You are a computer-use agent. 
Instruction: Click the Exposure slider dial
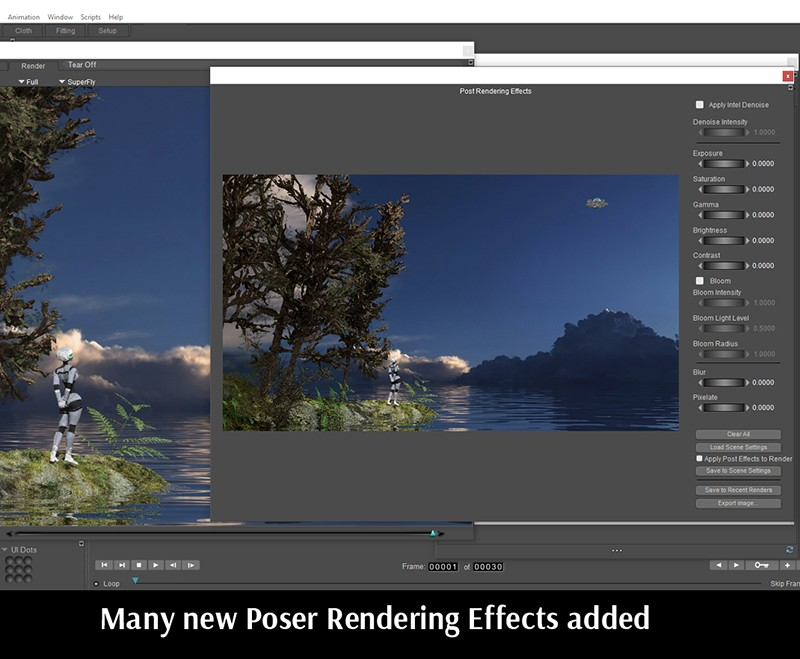click(x=721, y=163)
